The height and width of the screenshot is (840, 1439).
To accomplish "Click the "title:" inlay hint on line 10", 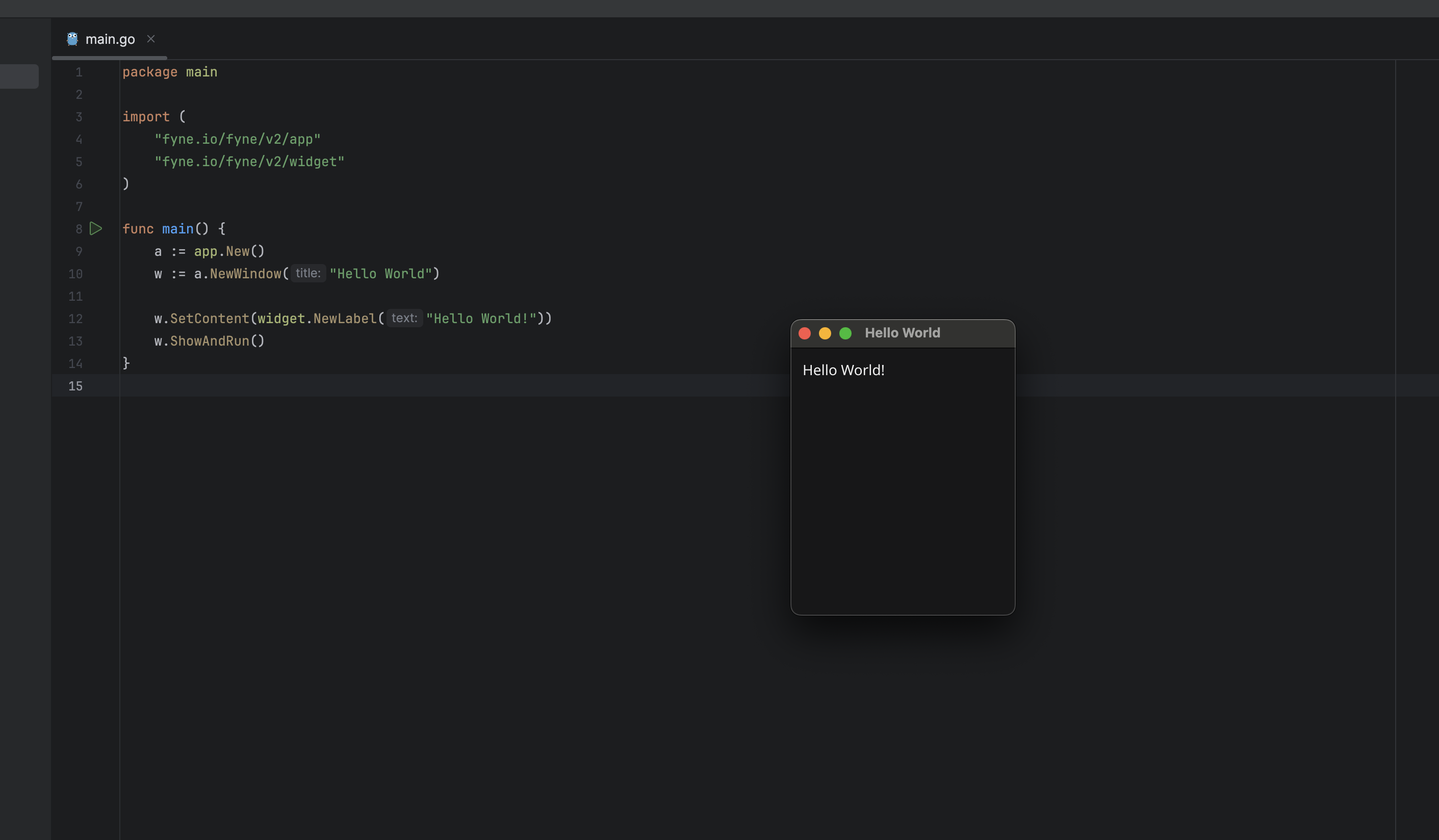I will [309, 273].
